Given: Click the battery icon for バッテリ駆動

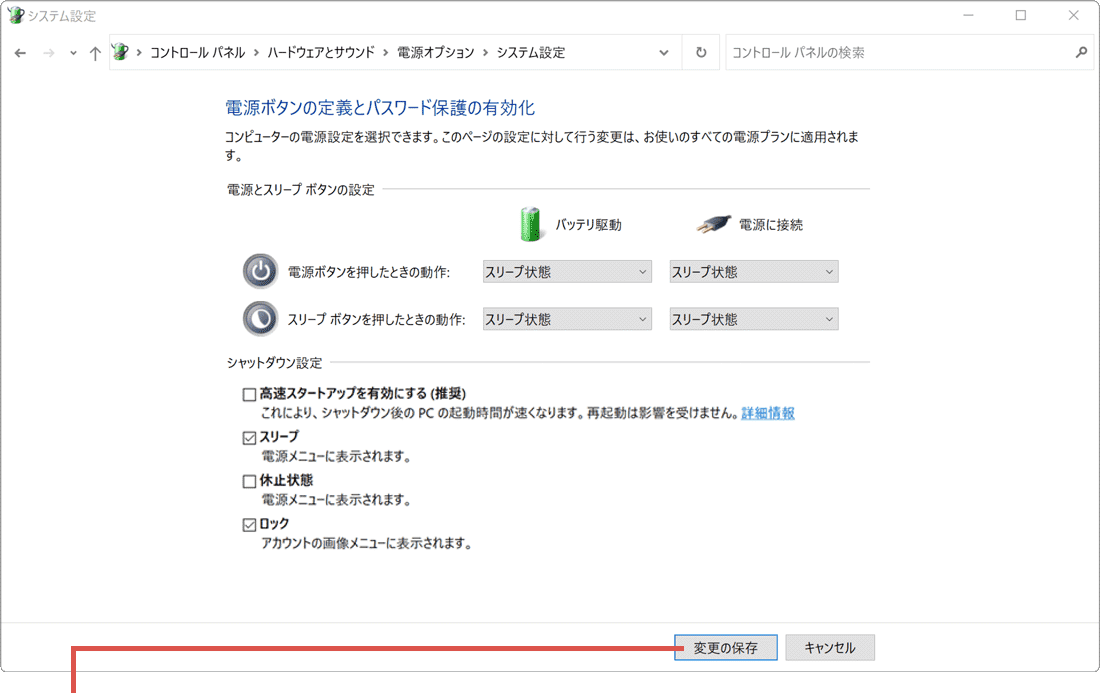Looking at the screenshot, I should point(531,224).
